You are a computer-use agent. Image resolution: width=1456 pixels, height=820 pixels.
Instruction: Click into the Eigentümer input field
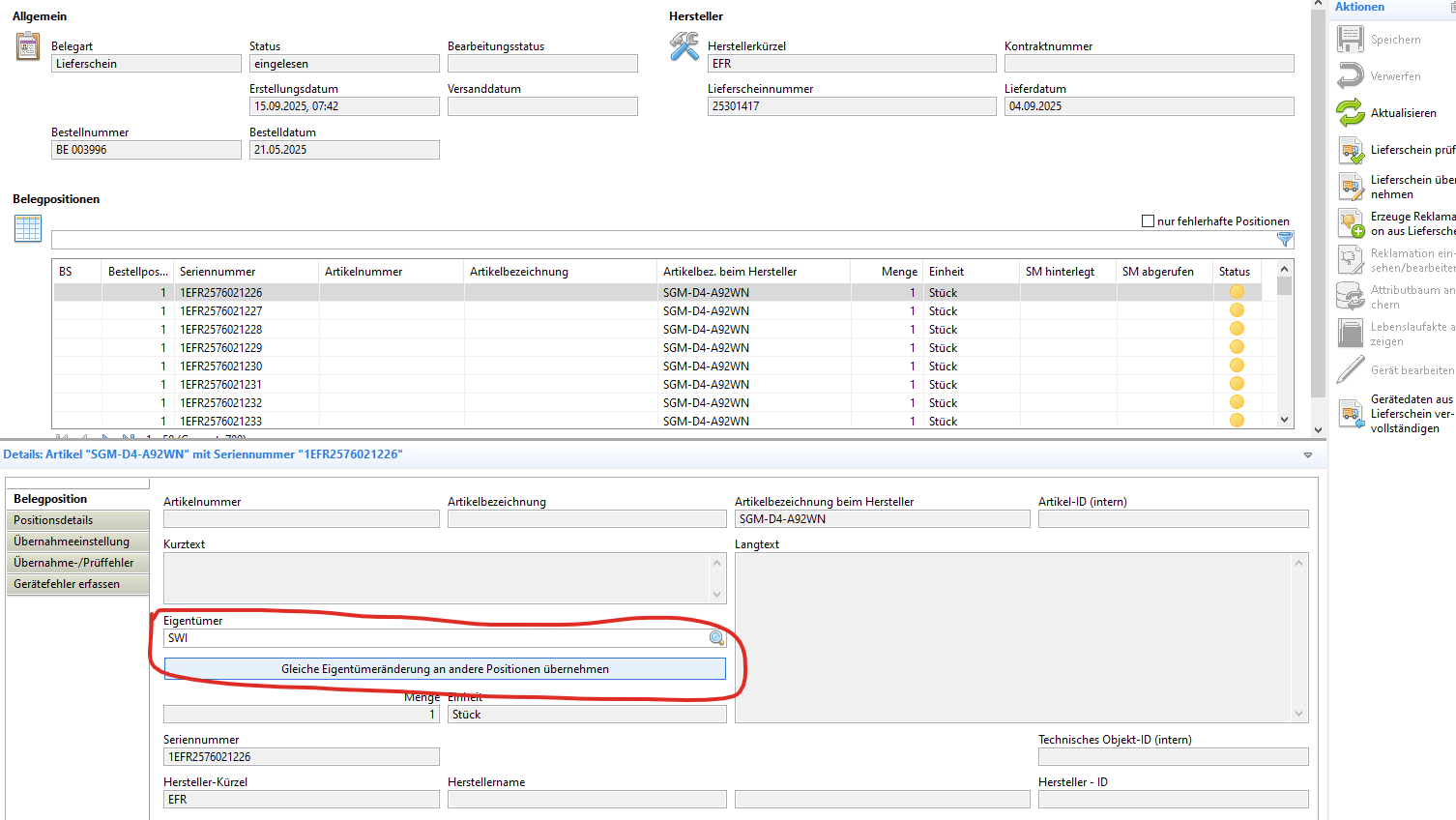coord(435,638)
